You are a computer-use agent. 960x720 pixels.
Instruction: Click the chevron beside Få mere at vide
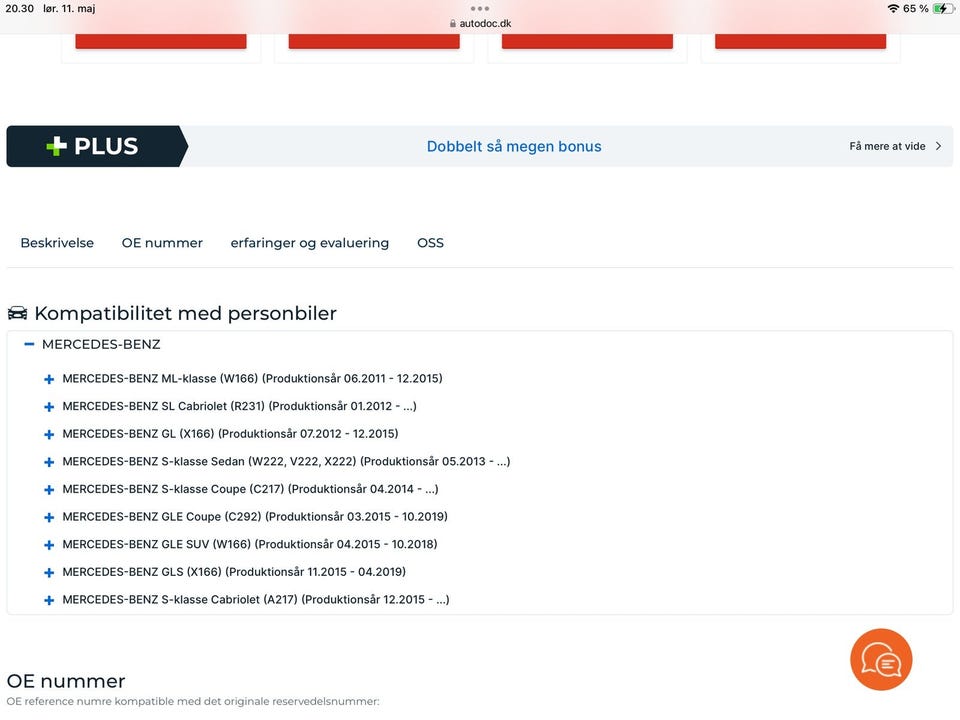pyautogui.click(x=939, y=146)
